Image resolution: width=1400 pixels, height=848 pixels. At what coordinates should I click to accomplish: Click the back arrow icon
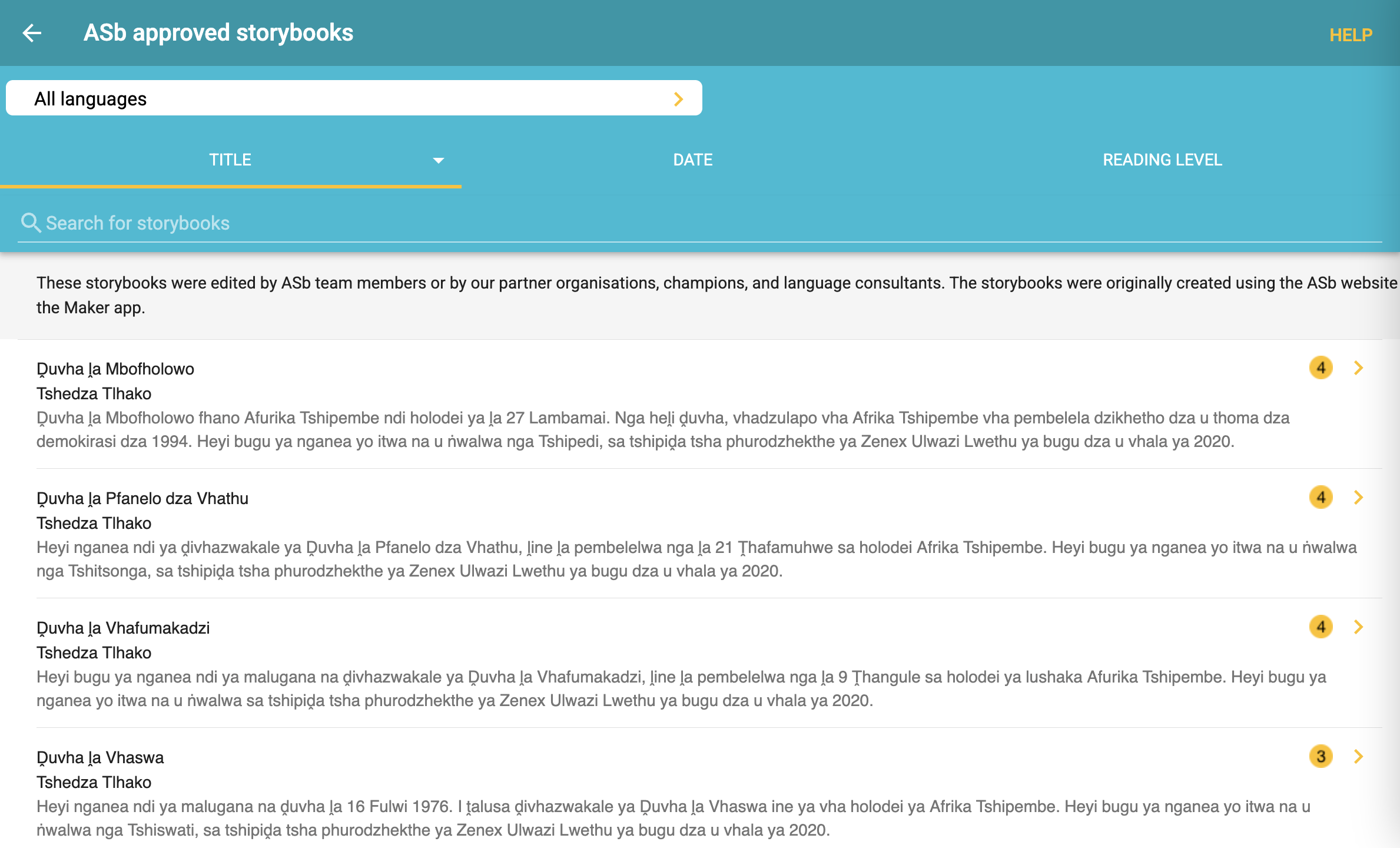[x=32, y=33]
